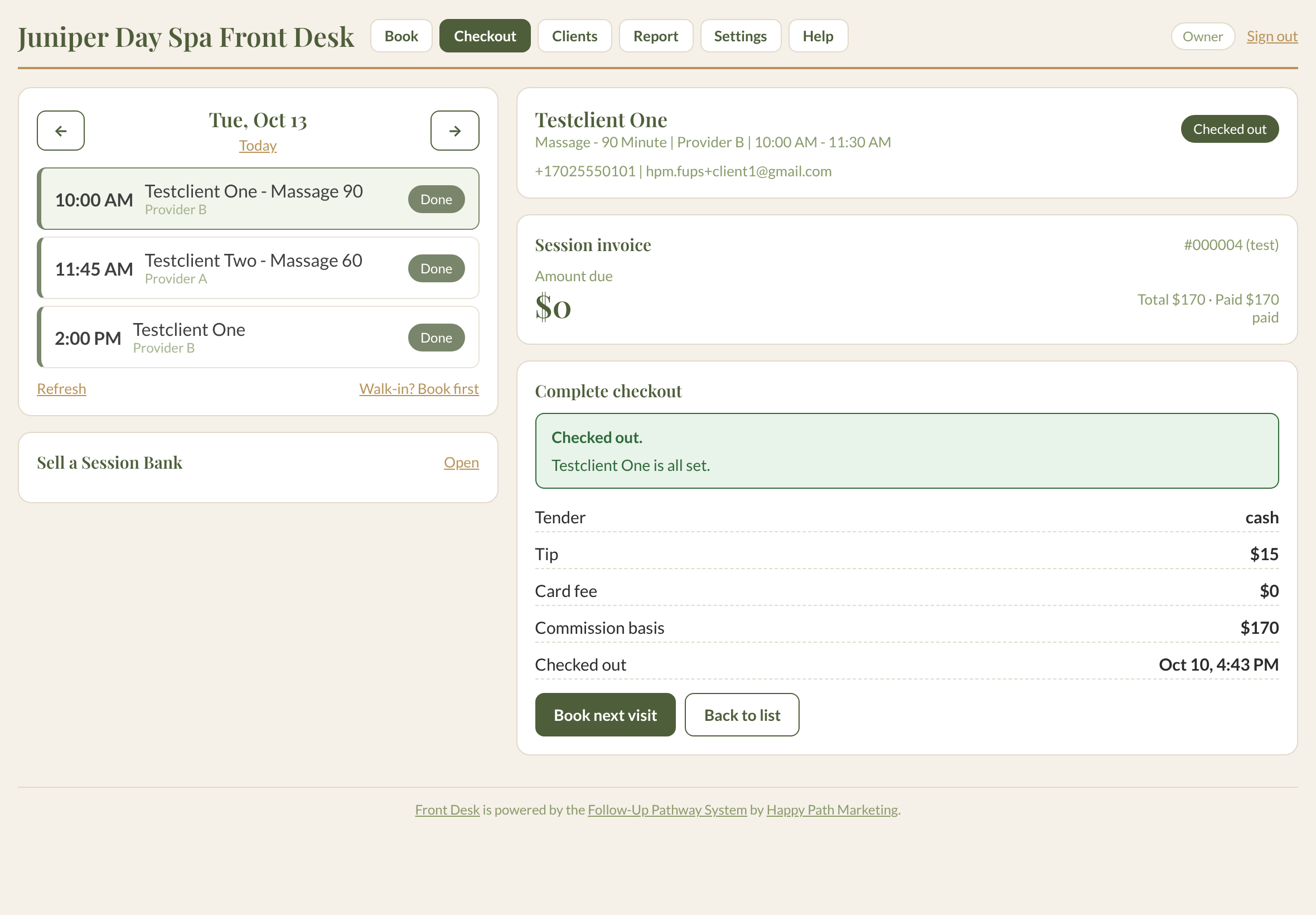Open the Sell a Session Bank panel
This screenshot has width=1316, height=915.
[x=461, y=463]
